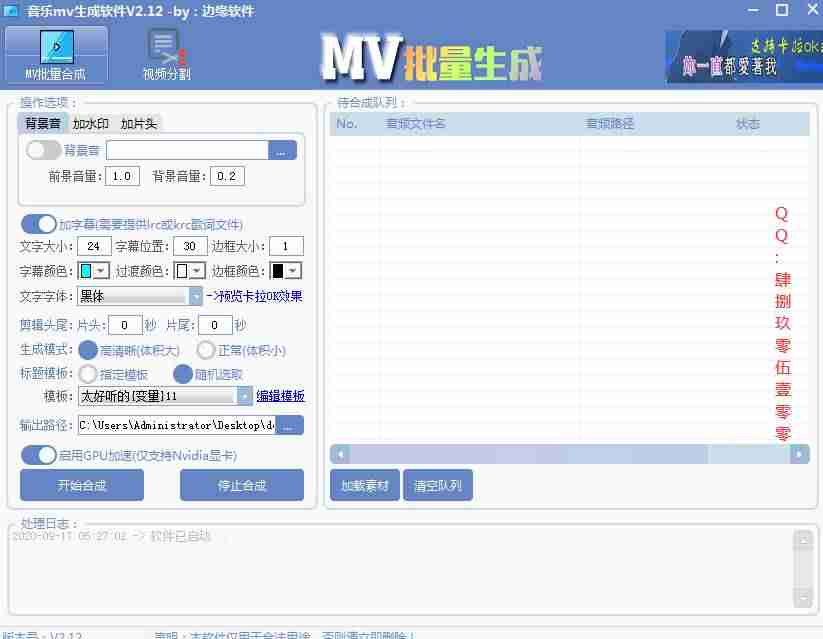Expand the 边框颜色 dropdown arrow
The image size is (823, 639).
(293, 271)
